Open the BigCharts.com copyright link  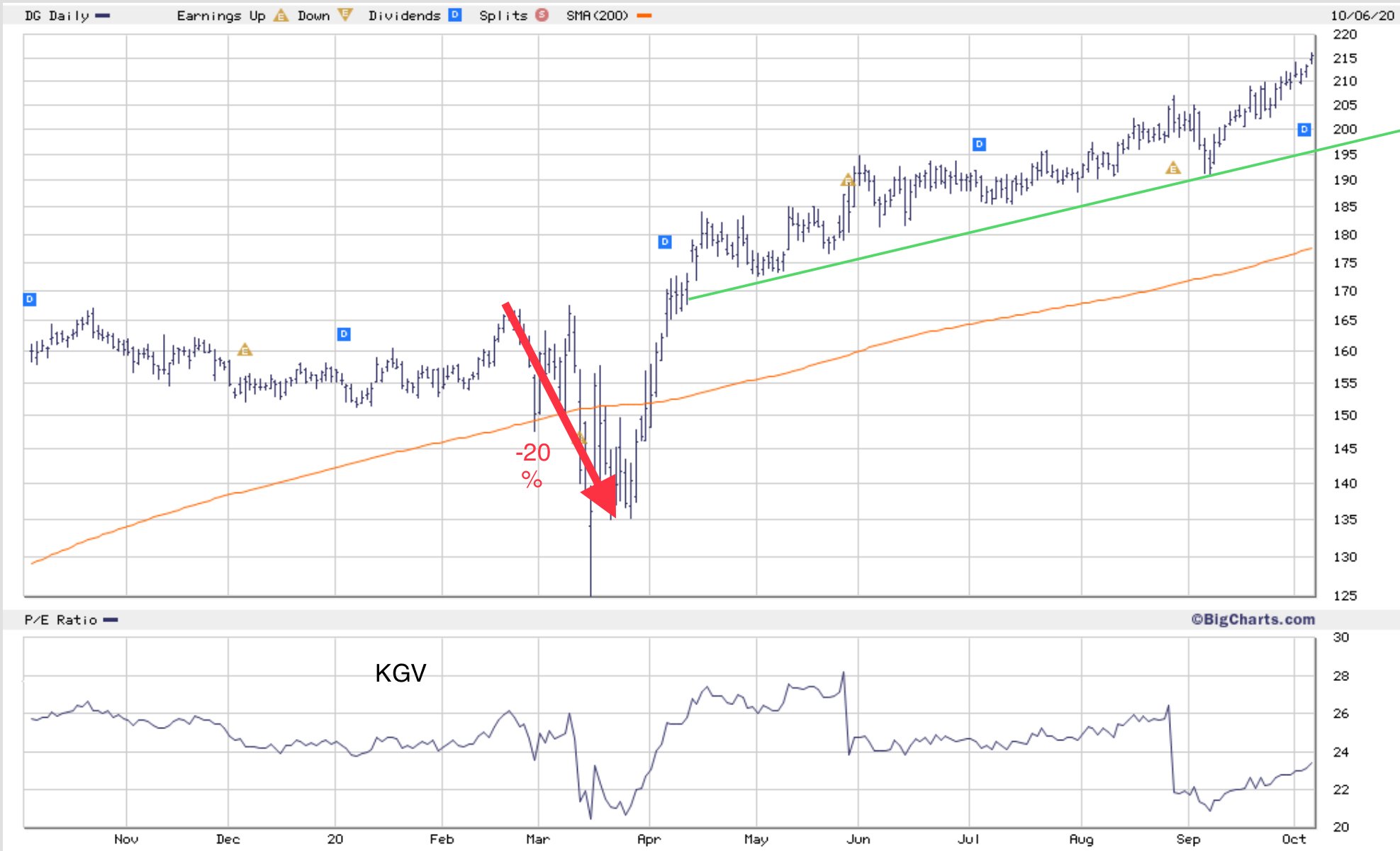pos(1253,619)
